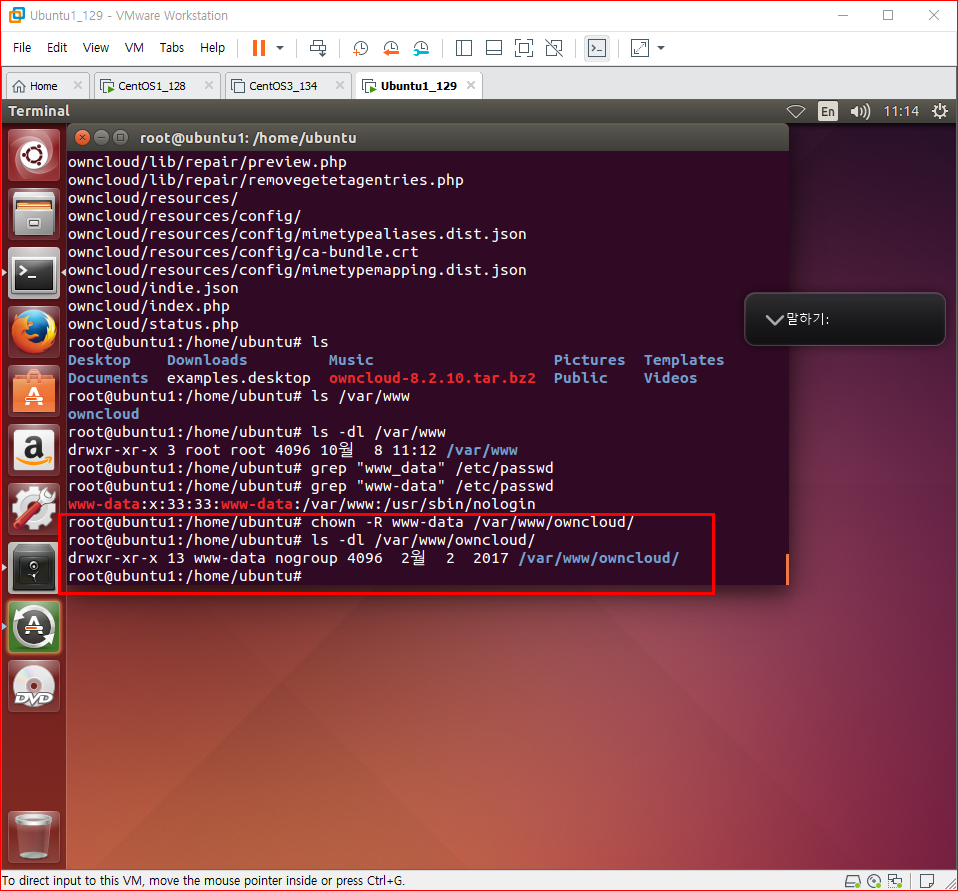This screenshot has height=891, width=958.
Task: Open the Files manager in launcher
Action: 34,214
